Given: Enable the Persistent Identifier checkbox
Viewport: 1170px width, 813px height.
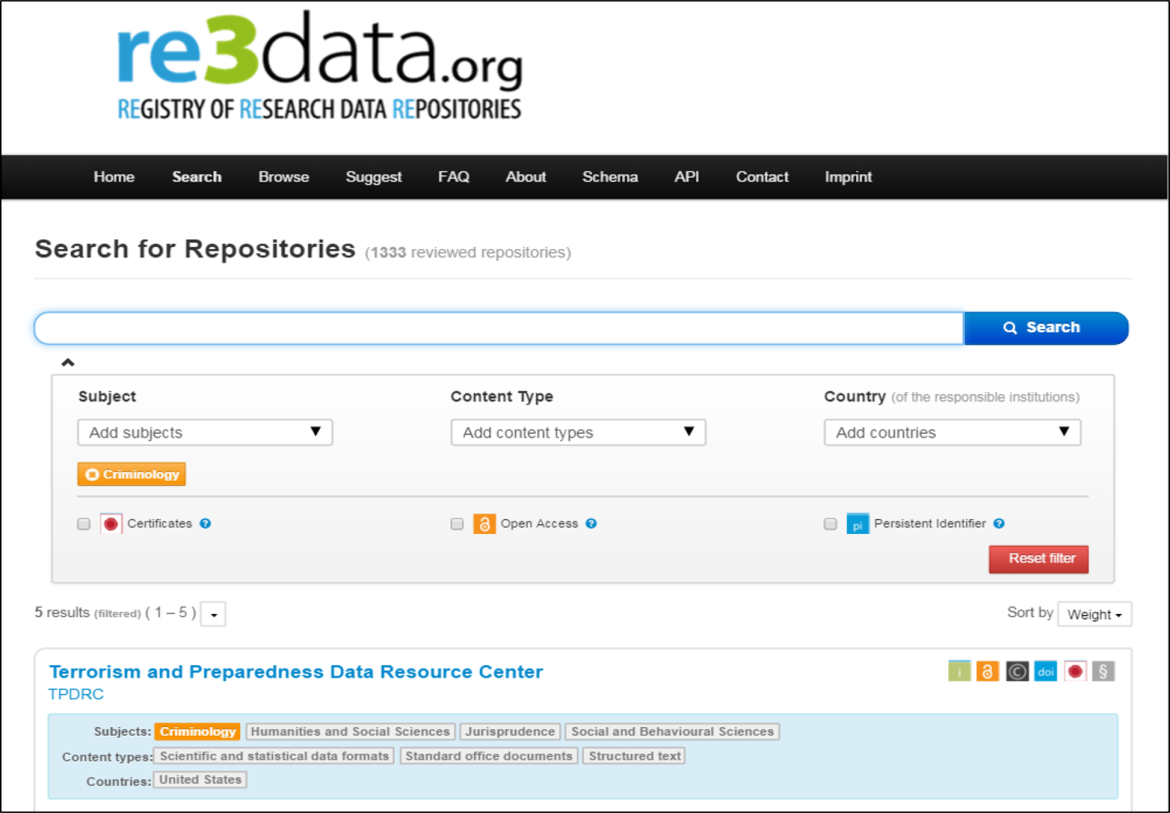Looking at the screenshot, I should (x=830, y=523).
